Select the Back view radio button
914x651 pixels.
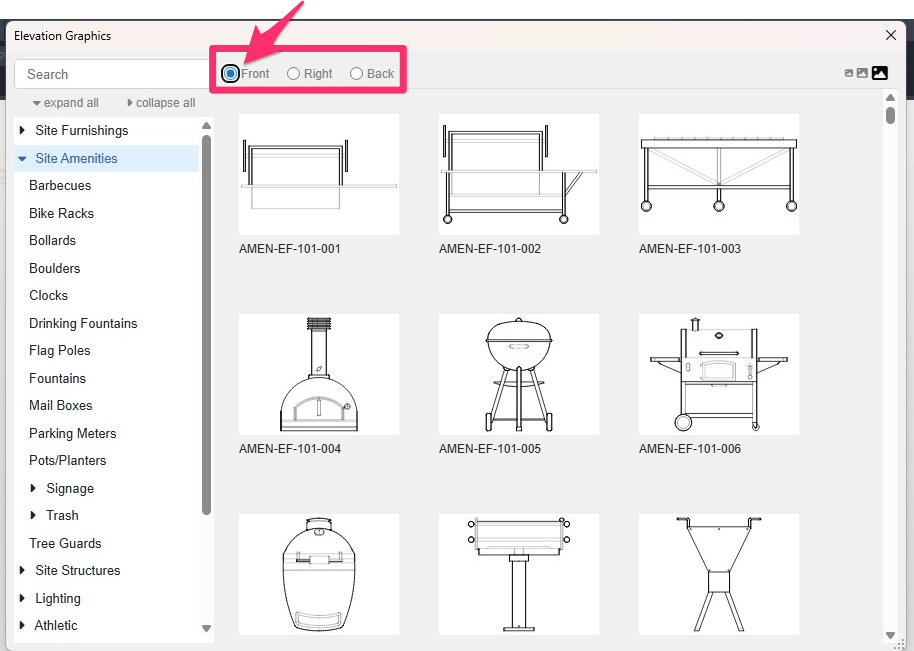click(356, 73)
